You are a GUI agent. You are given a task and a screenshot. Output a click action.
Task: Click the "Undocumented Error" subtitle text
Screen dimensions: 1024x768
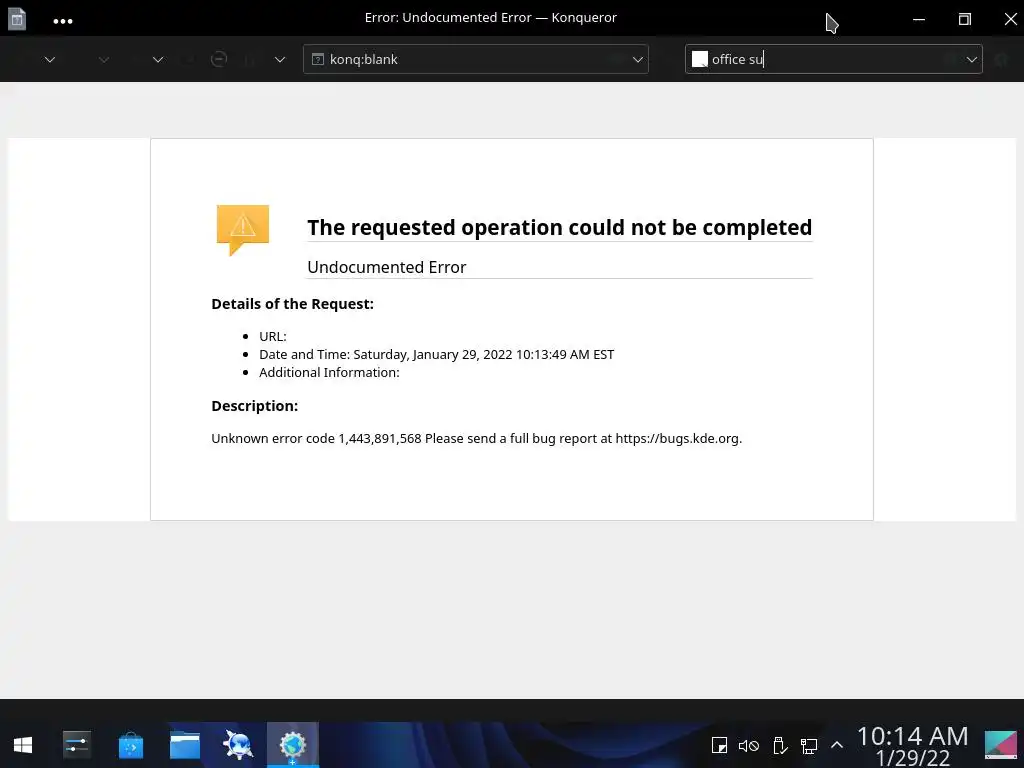coord(387,267)
